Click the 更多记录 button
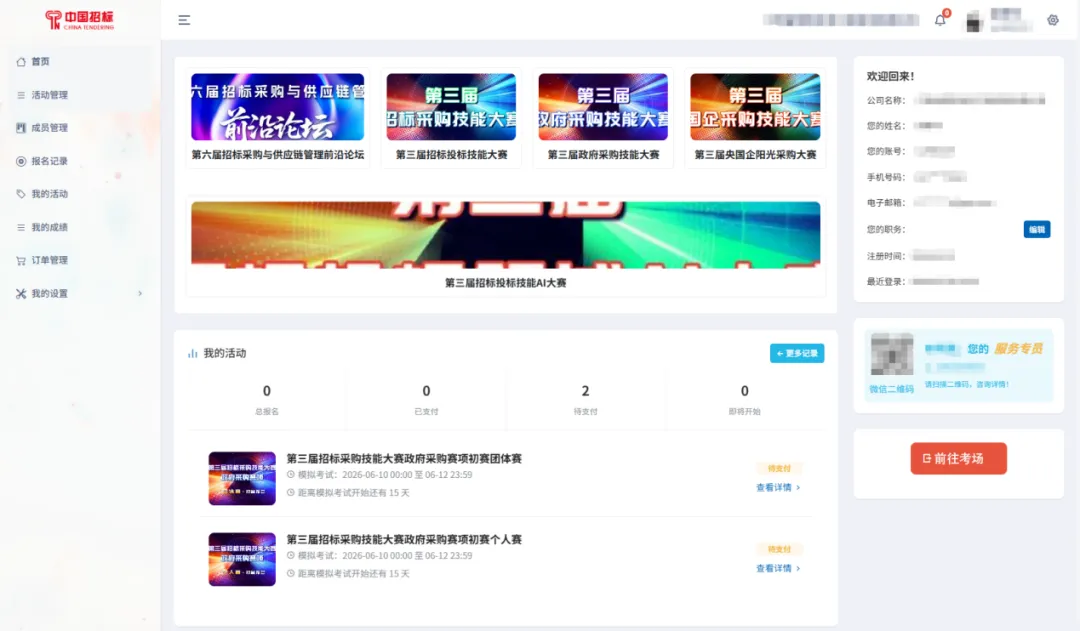The height and width of the screenshot is (631, 1080). (797, 353)
